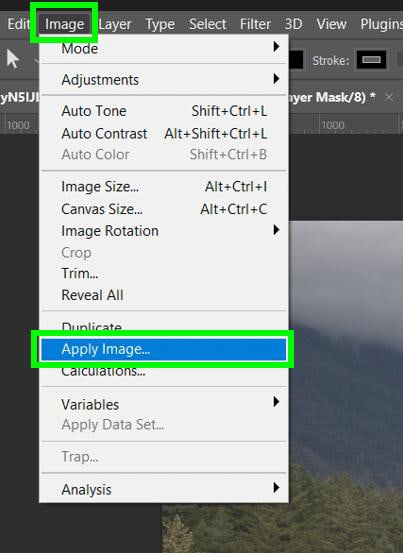
Task: Open the Layer menu
Action: 115,24
